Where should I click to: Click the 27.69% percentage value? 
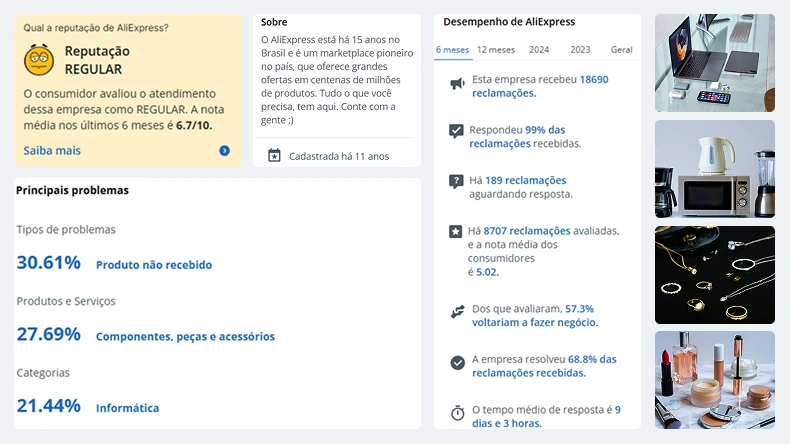48,334
